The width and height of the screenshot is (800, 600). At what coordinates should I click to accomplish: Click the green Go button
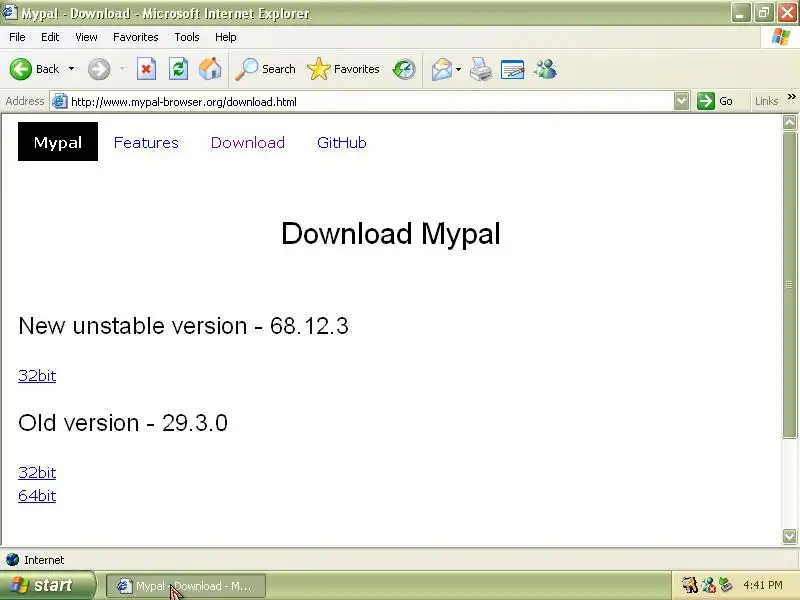715,101
